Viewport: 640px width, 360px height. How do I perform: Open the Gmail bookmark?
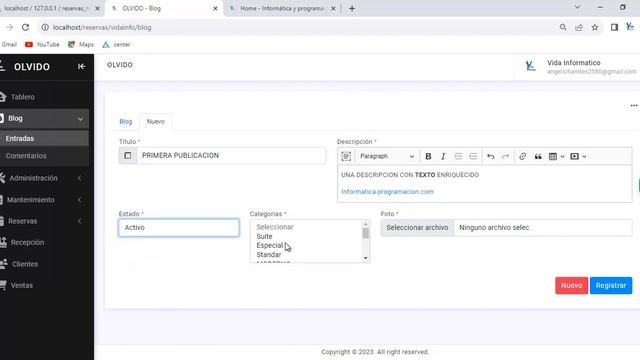pos(9,44)
